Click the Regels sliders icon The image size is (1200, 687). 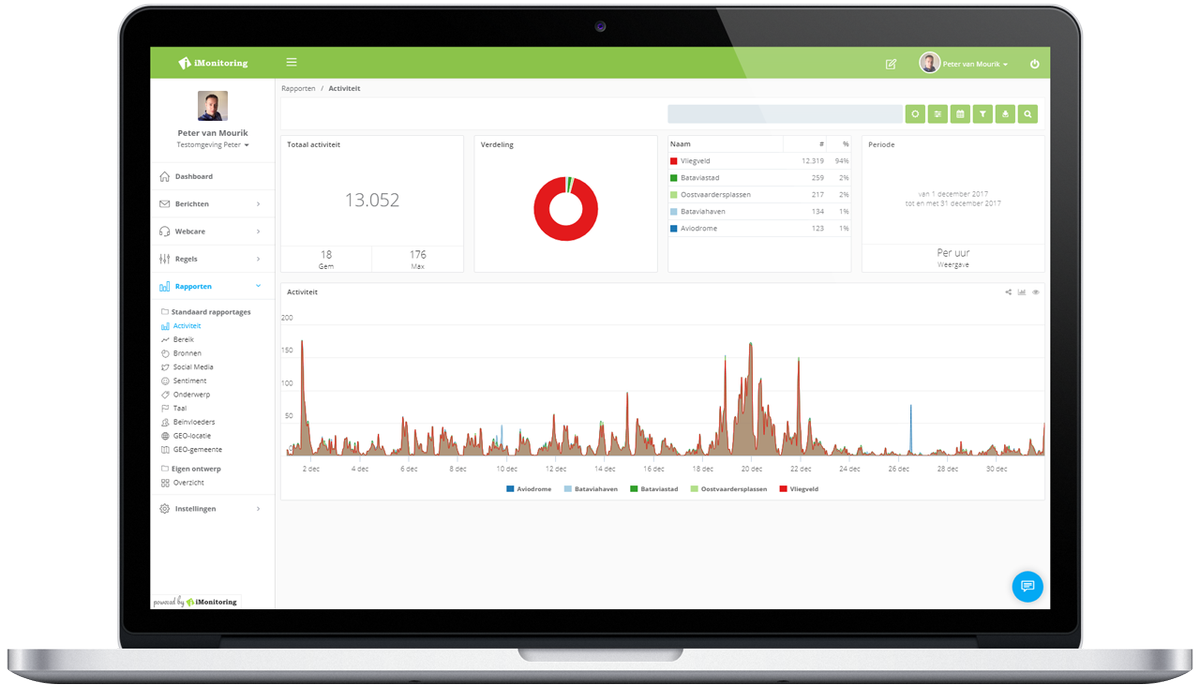click(165, 259)
